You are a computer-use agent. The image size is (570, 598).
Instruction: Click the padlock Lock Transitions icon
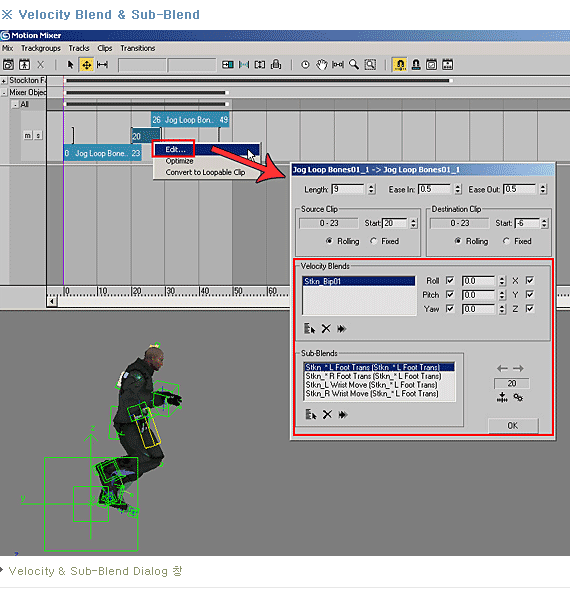point(276,64)
